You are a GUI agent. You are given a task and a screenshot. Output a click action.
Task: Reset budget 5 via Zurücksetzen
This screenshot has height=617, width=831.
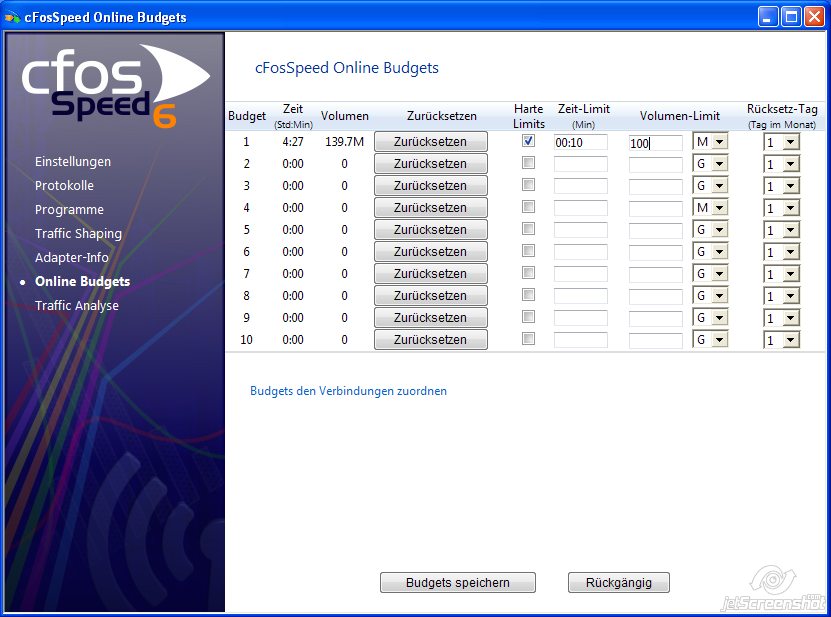431,230
